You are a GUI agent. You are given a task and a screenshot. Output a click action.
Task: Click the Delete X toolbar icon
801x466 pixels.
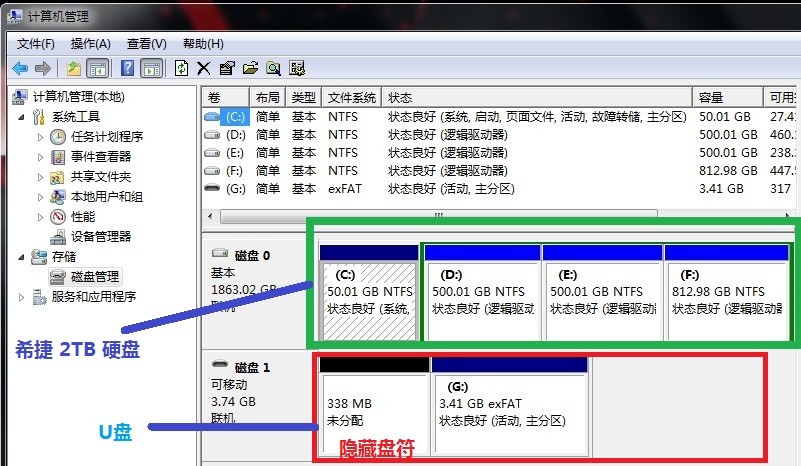click(204, 68)
